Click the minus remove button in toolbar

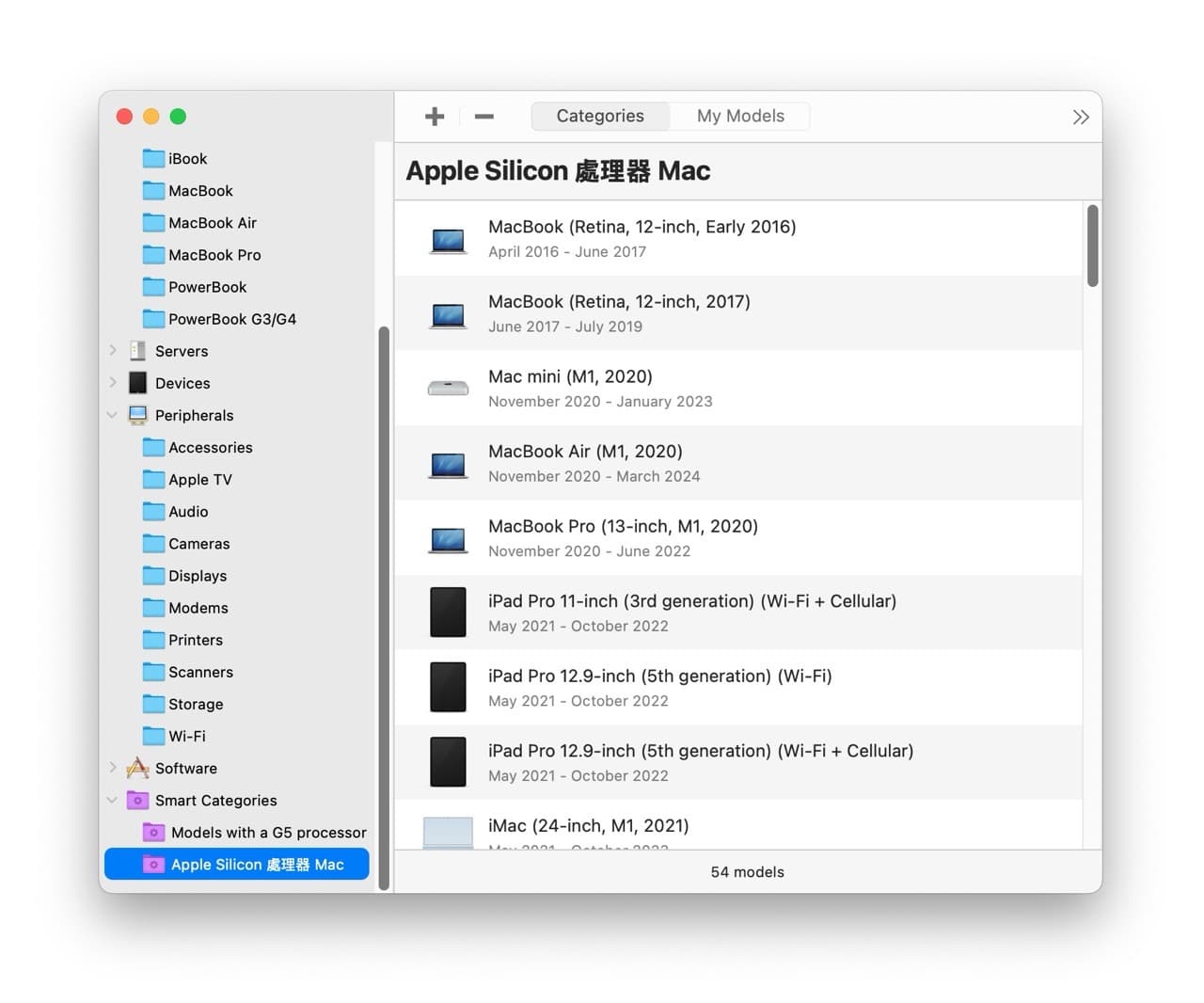[x=484, y=117]
